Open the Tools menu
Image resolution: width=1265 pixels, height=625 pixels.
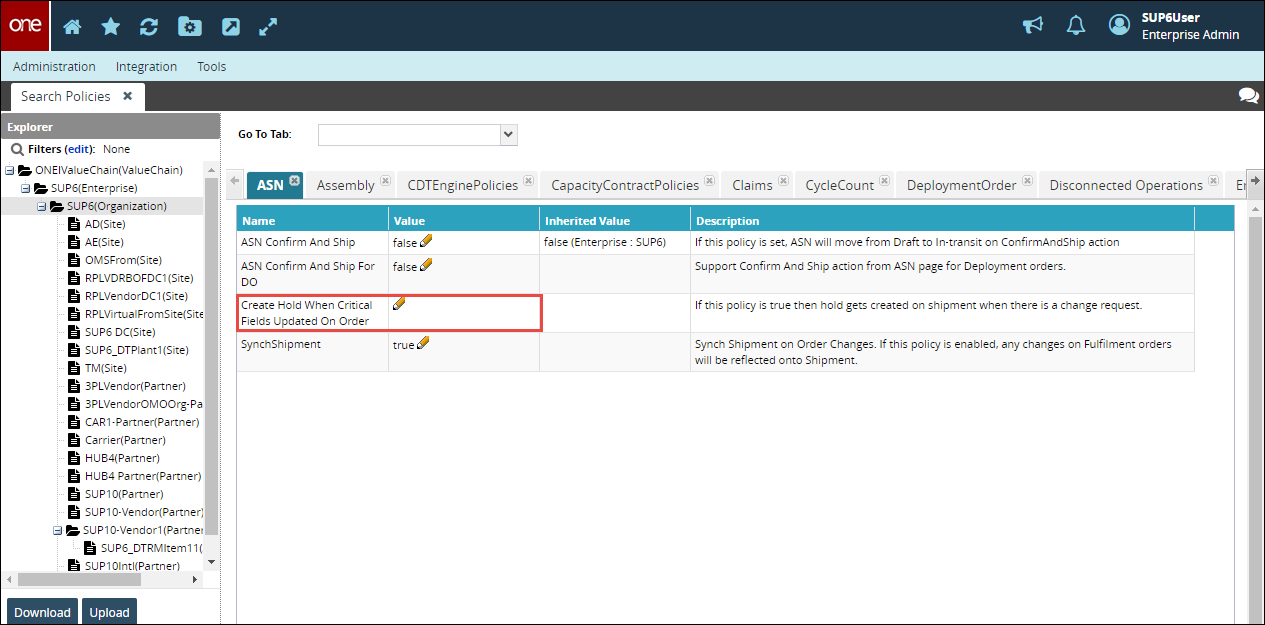(x=211, y=66)
